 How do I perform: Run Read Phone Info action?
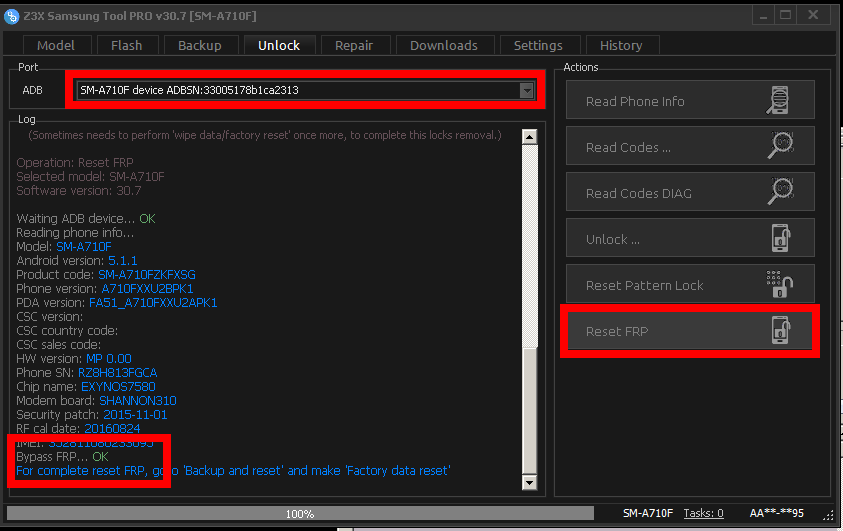(x=690, y=100)
